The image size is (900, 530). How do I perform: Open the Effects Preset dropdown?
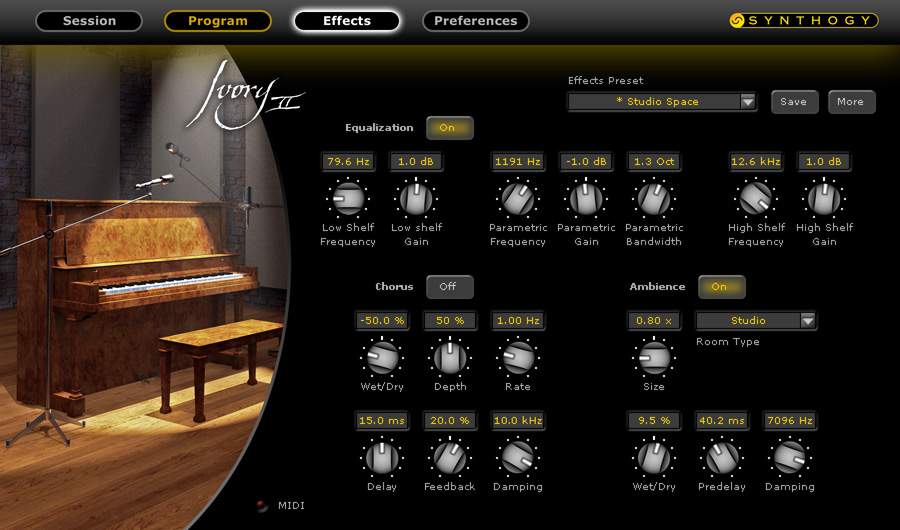tap(662, 102)
